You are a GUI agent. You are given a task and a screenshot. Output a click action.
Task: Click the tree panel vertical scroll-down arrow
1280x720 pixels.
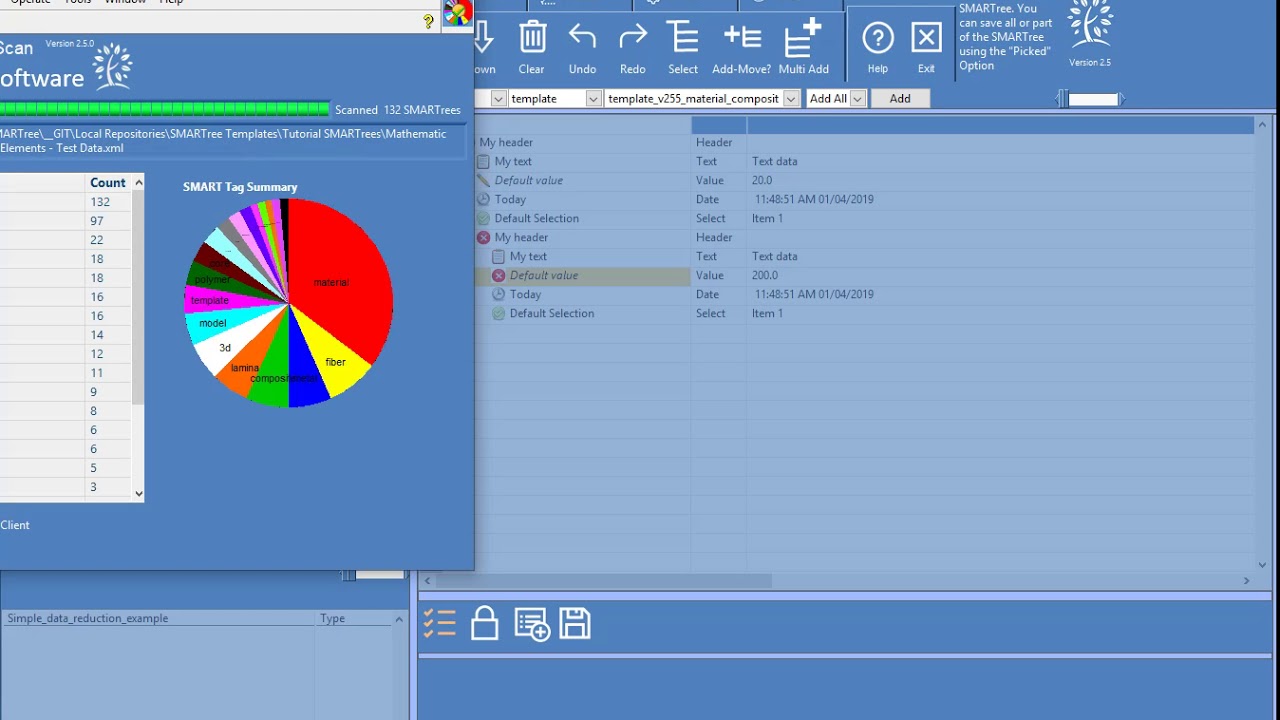[1262, 564]
